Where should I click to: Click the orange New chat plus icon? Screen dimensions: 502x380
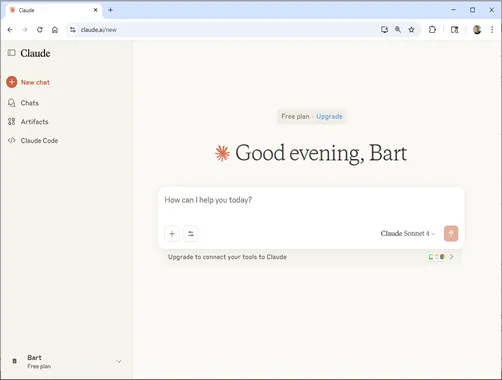[x=12, y=82]
